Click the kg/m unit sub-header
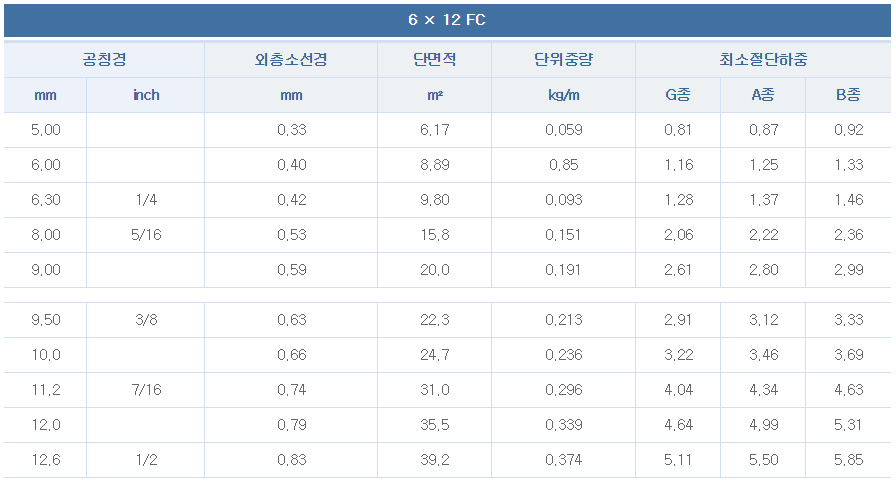Viewport: 896px width, 484px height. coord(564,95)
